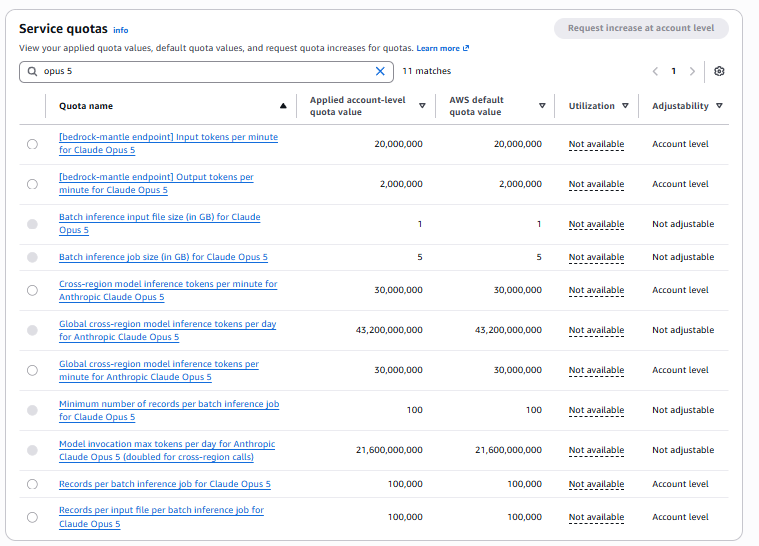759x546 pixels.
Task: Open Cross-region model inference tokens per minute link
Action: click(168, 290)
